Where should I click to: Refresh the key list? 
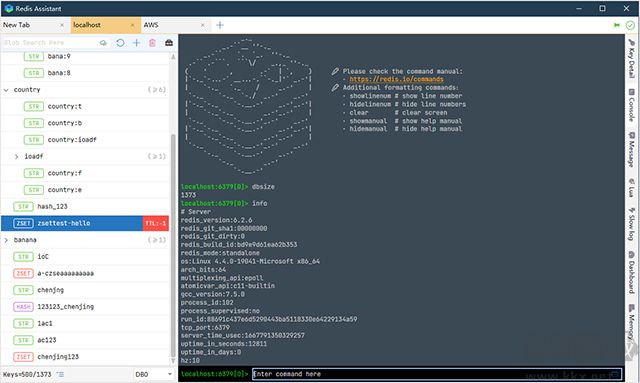coord(120,43)
